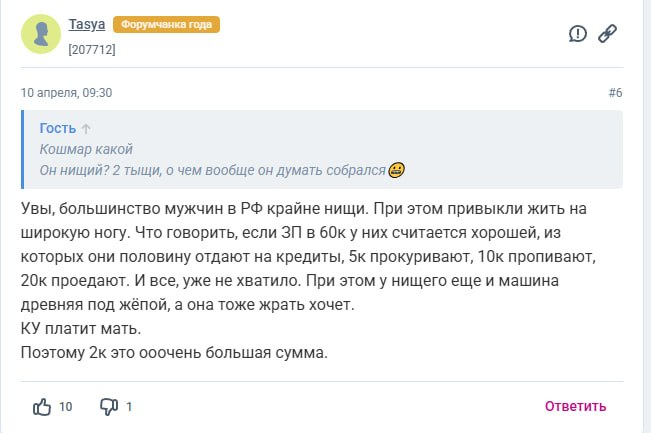Dislike the post with thumbs-down icon
Screen dimensions: 651x433
[x=109, y=407]
